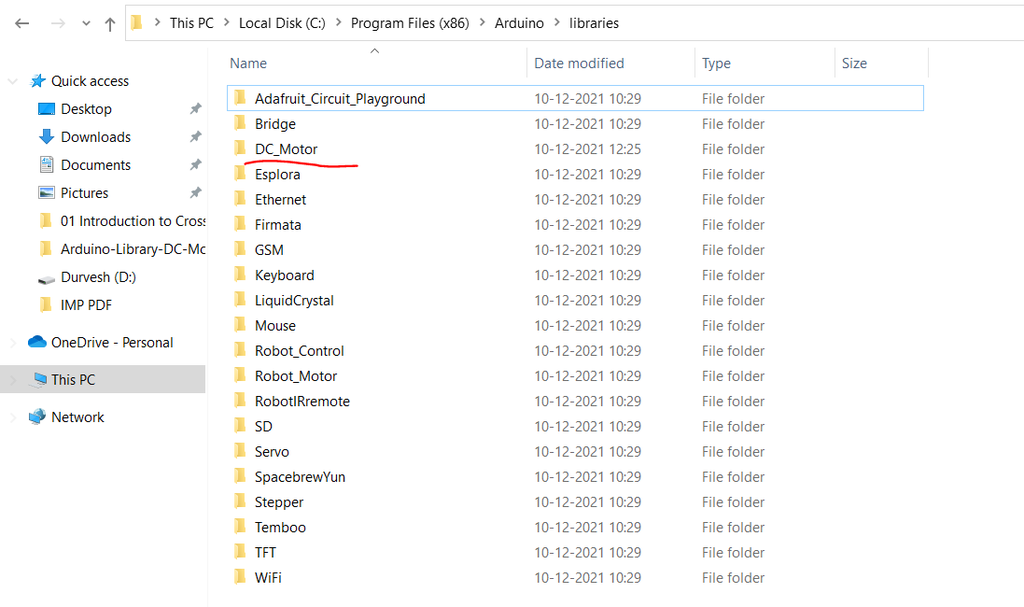Select OneDrive - Personal in sidebar
The width and height of the screenshot is (1024, 607).
(x=112, y=343)
